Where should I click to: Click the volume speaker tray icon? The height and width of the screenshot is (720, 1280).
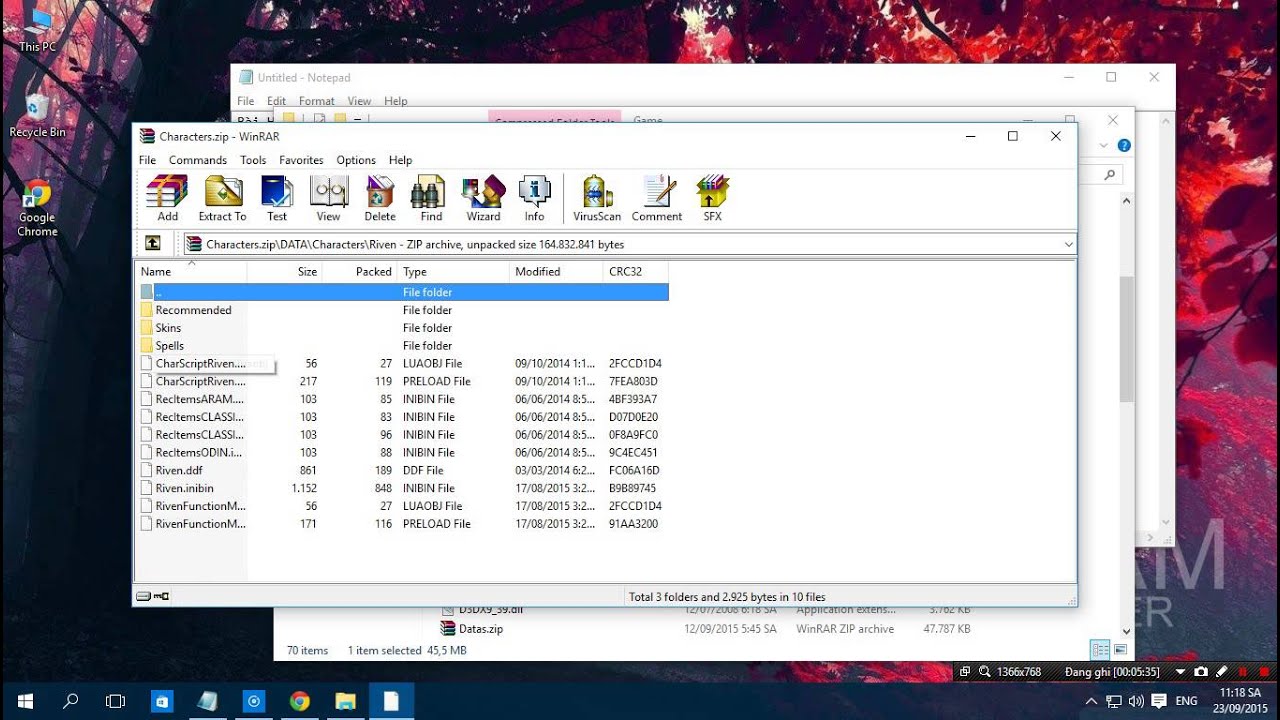tap(1136, 701)
